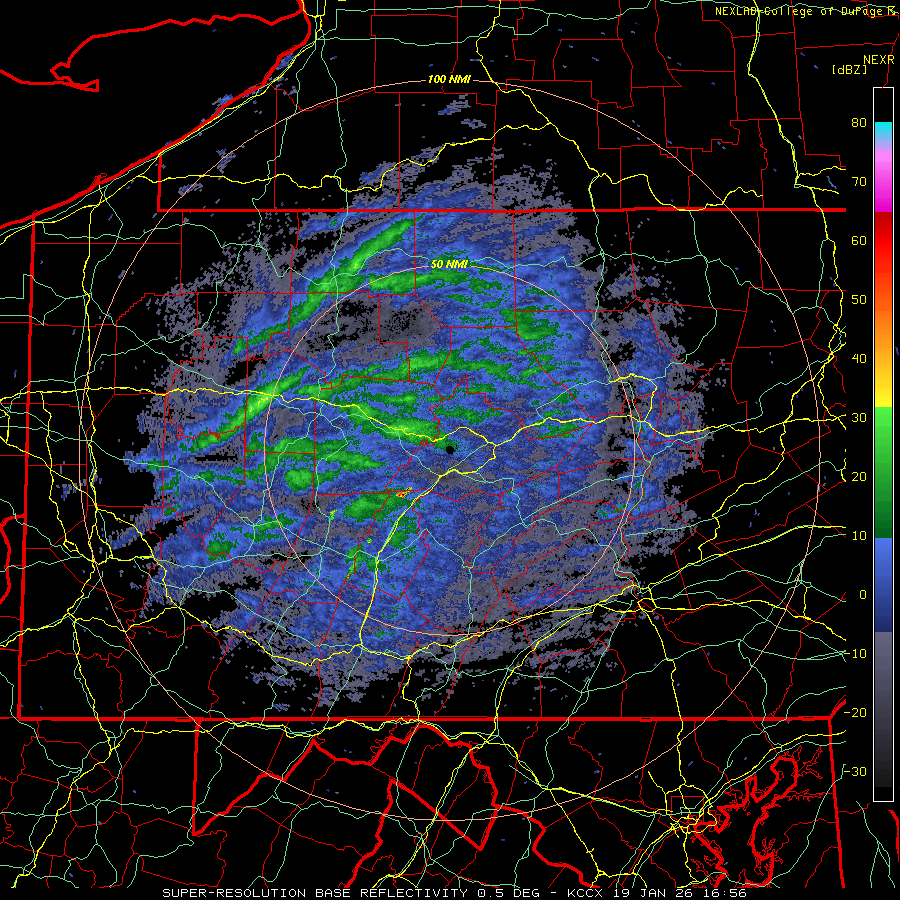Click the 0 value on the dBZ scale
This screenshot has width=900, height=900.
(x=863, y=595)
